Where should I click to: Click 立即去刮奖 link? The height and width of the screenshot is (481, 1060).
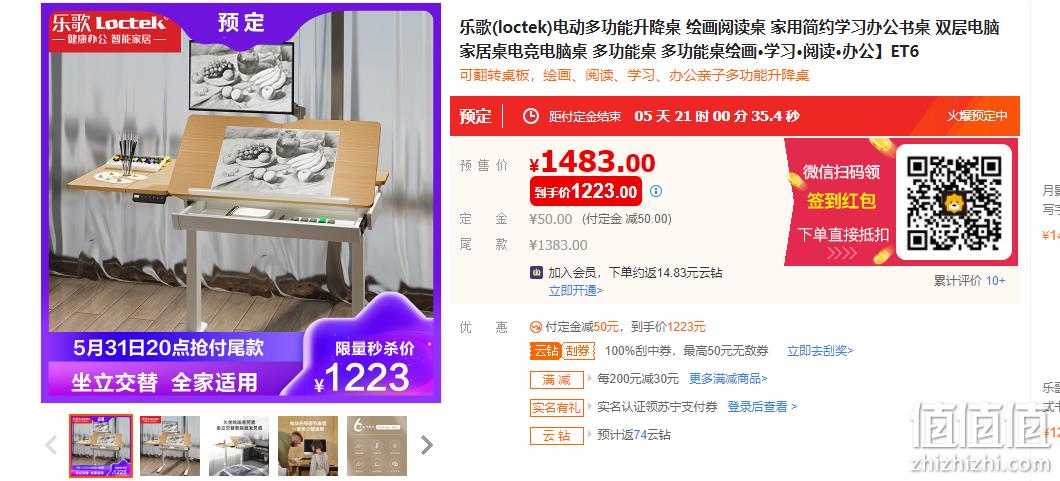820,351
